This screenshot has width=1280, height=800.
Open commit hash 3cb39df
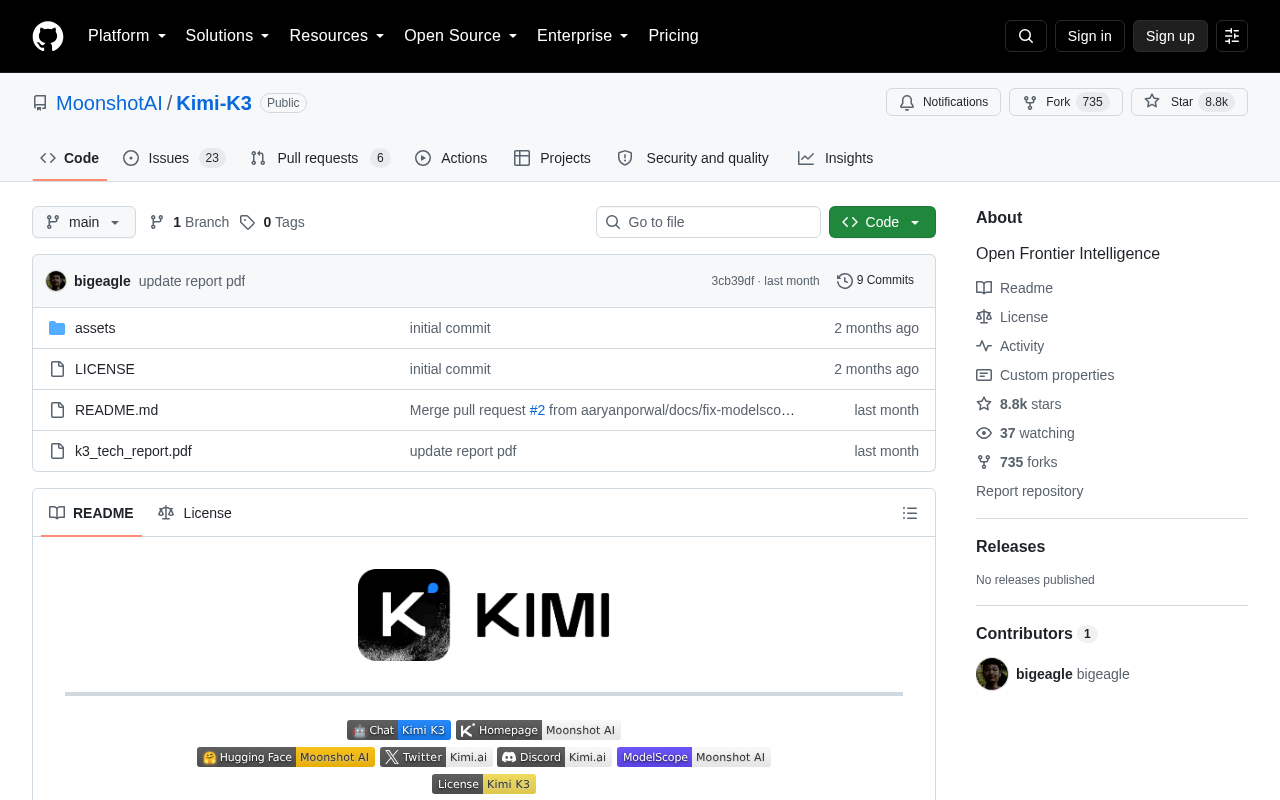click(x=733, y=281)
